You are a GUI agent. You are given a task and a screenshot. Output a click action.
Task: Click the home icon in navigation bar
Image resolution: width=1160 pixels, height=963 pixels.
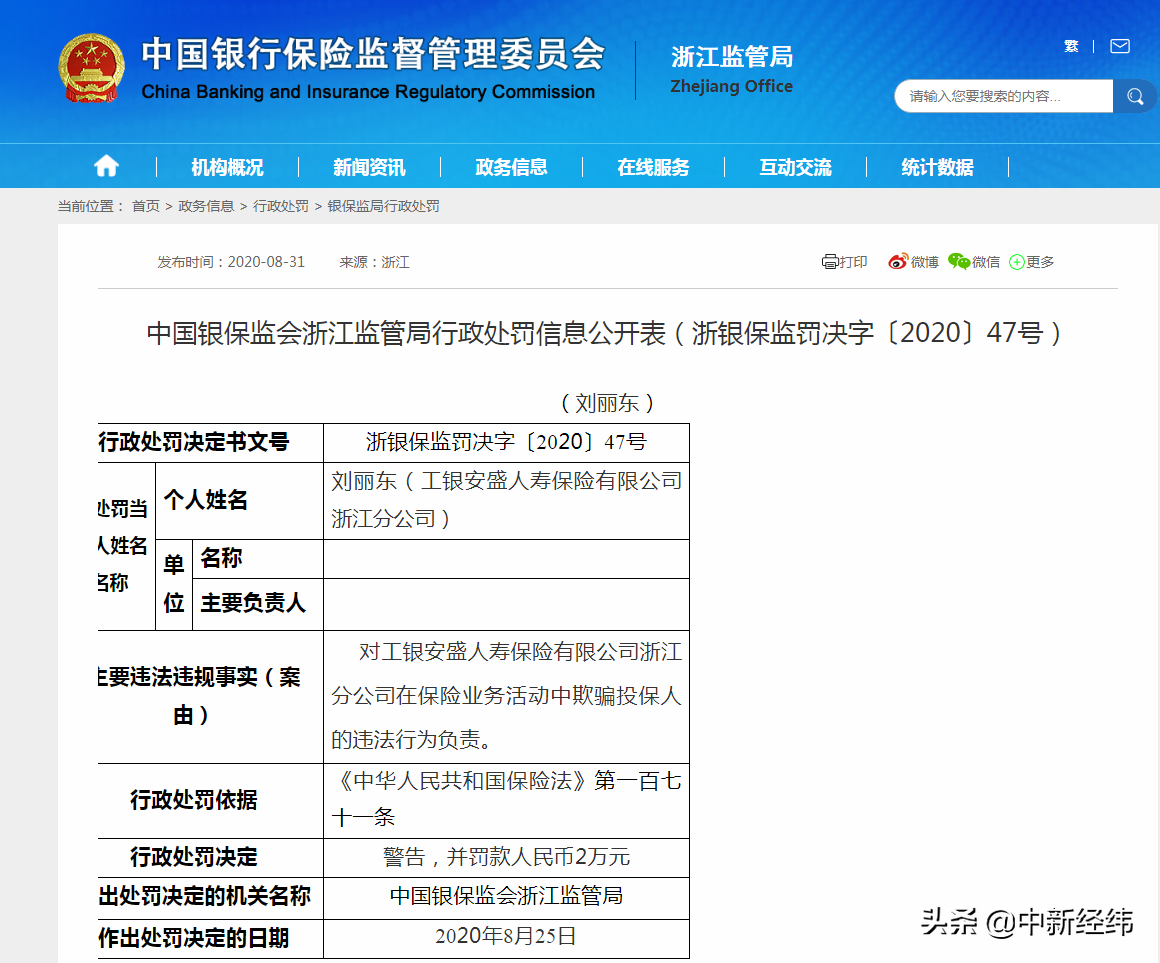pos(106,166)
